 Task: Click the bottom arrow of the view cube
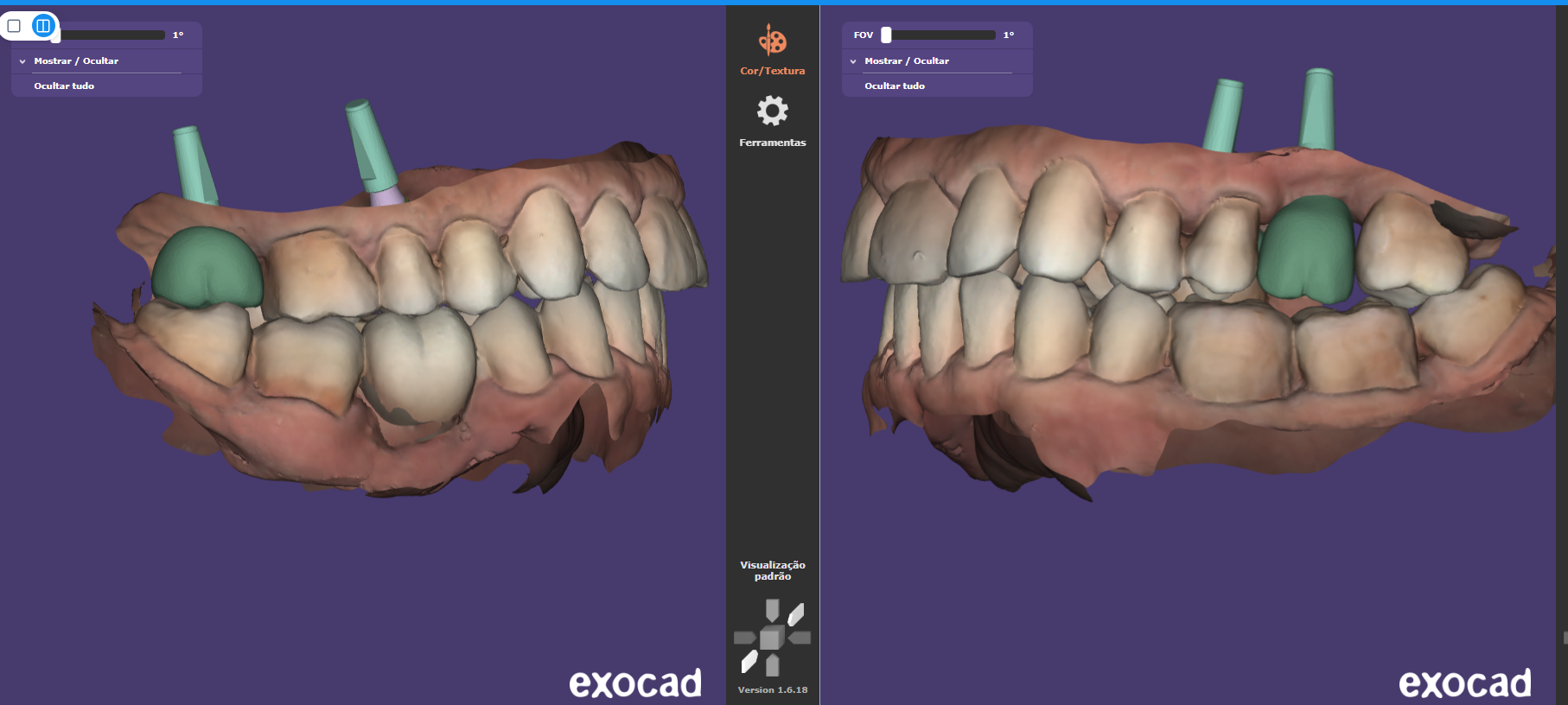772,666
